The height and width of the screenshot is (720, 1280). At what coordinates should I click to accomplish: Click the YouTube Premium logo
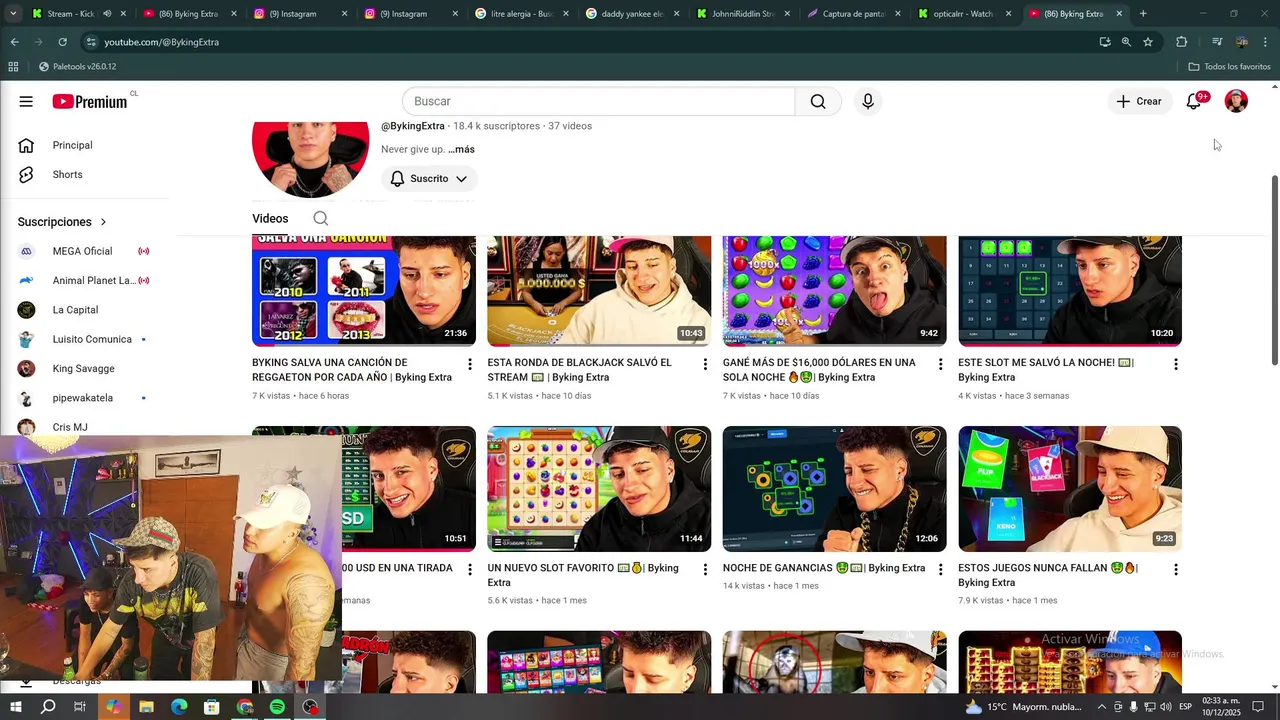pyautogui.click(x=90, y=101)
